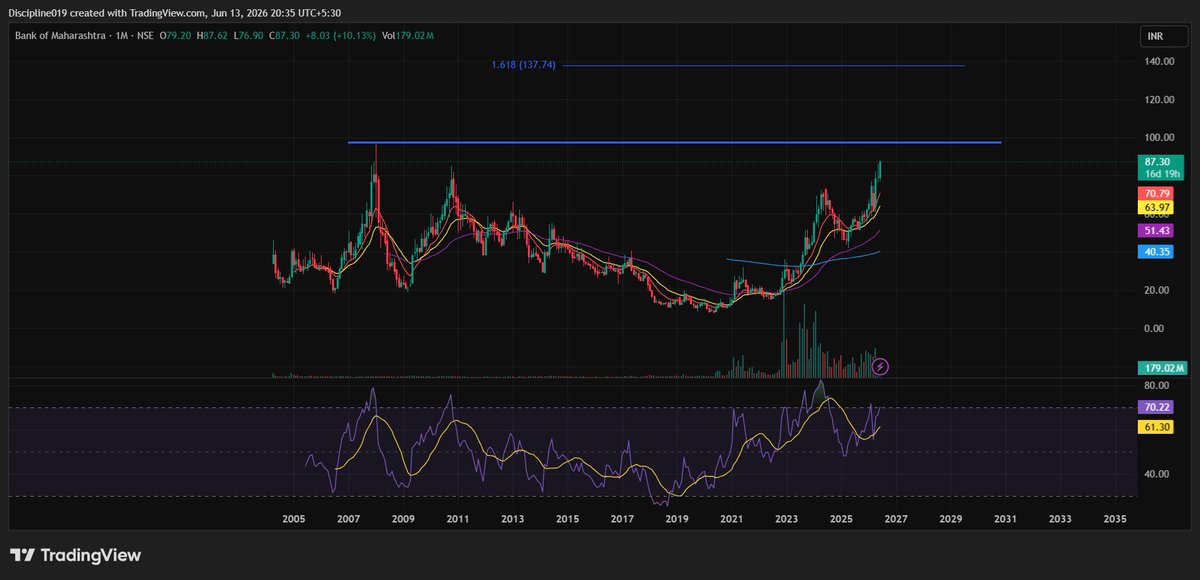Viewport: 1200px width, 580px height.
Task: Click the 120.00 price axis label
Action: pos(1159,100)
